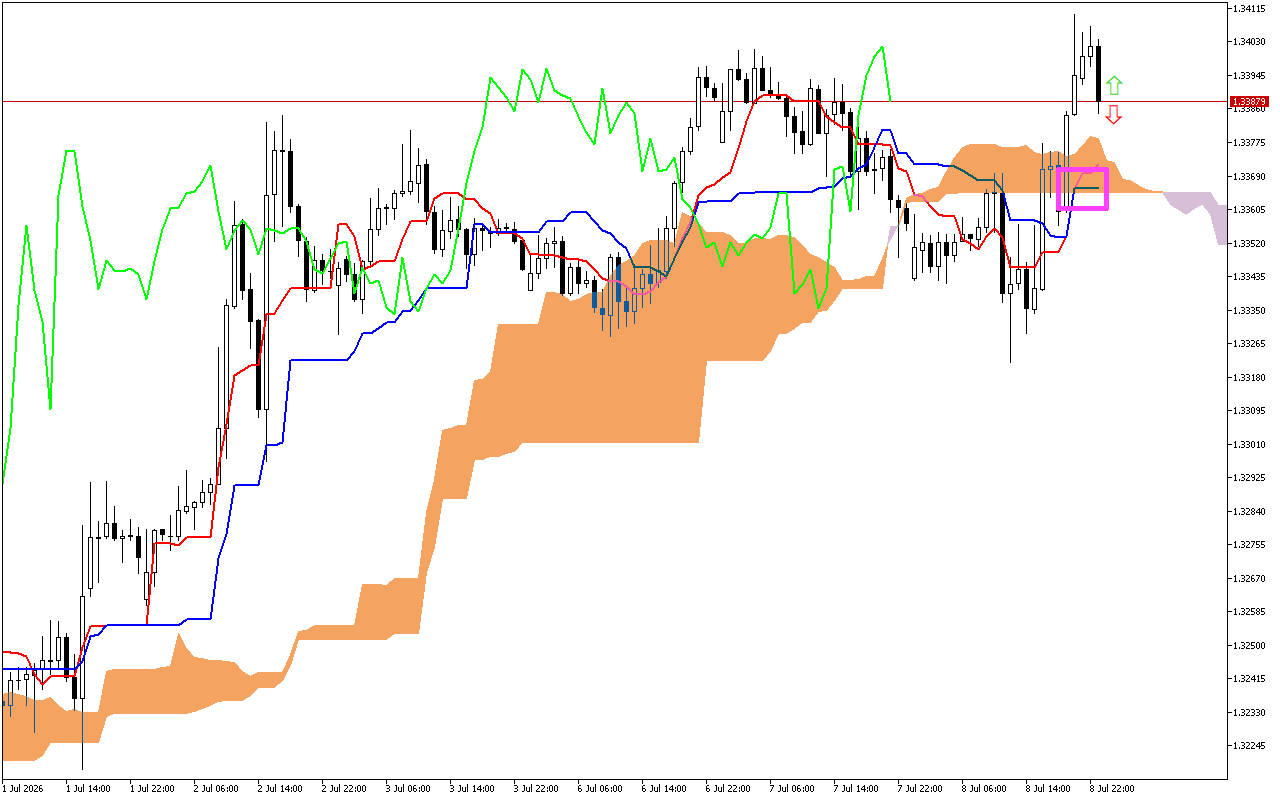The width and height of the screenshot is (1280, 800).
Task: Click the 1.34030 price axis label
Action: pos(1250,42)
